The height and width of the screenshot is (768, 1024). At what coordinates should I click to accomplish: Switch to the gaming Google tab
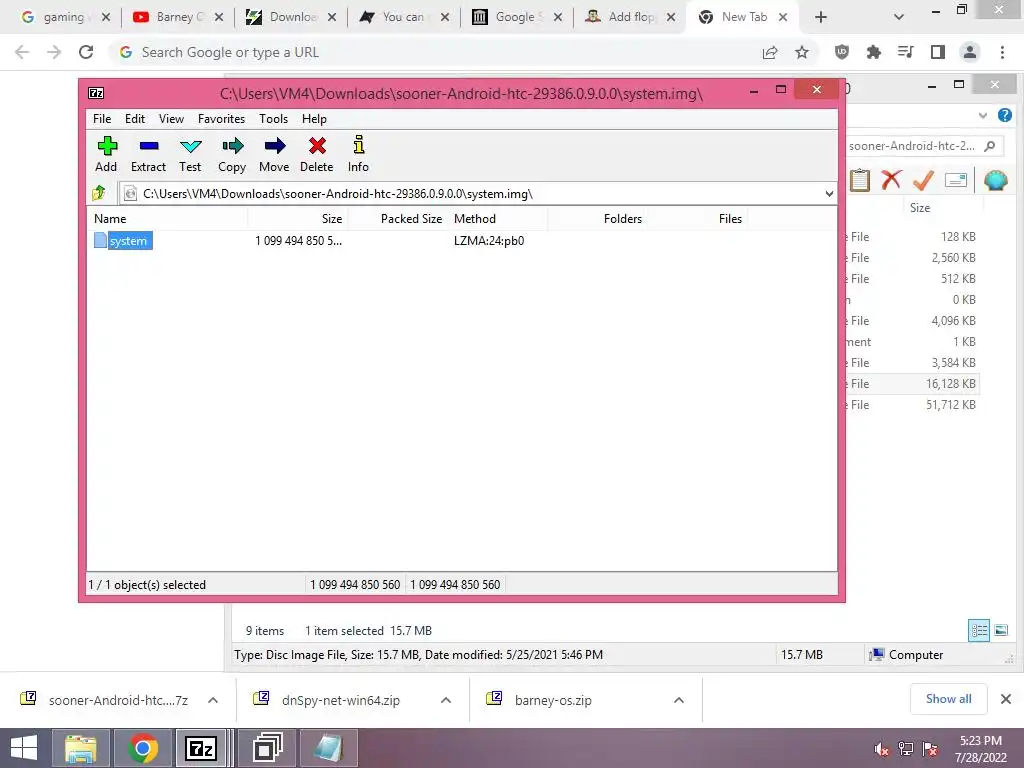(x=56, y=17)
